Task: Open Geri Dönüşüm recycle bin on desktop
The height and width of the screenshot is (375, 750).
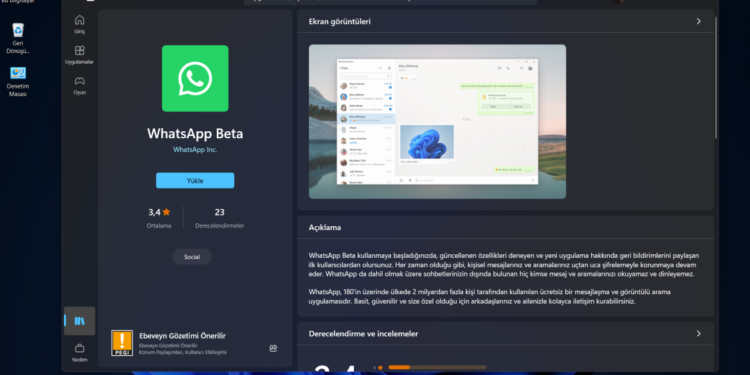Action: (x=18, y=39)
